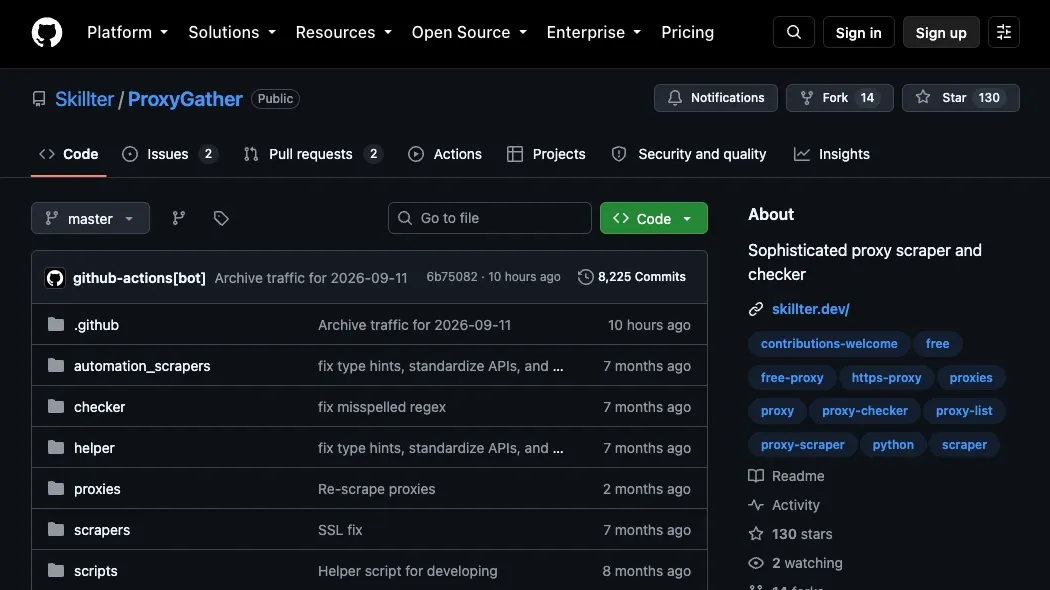Open the master branch selector
Screen dimensions: 1050x590
(90, 218)
